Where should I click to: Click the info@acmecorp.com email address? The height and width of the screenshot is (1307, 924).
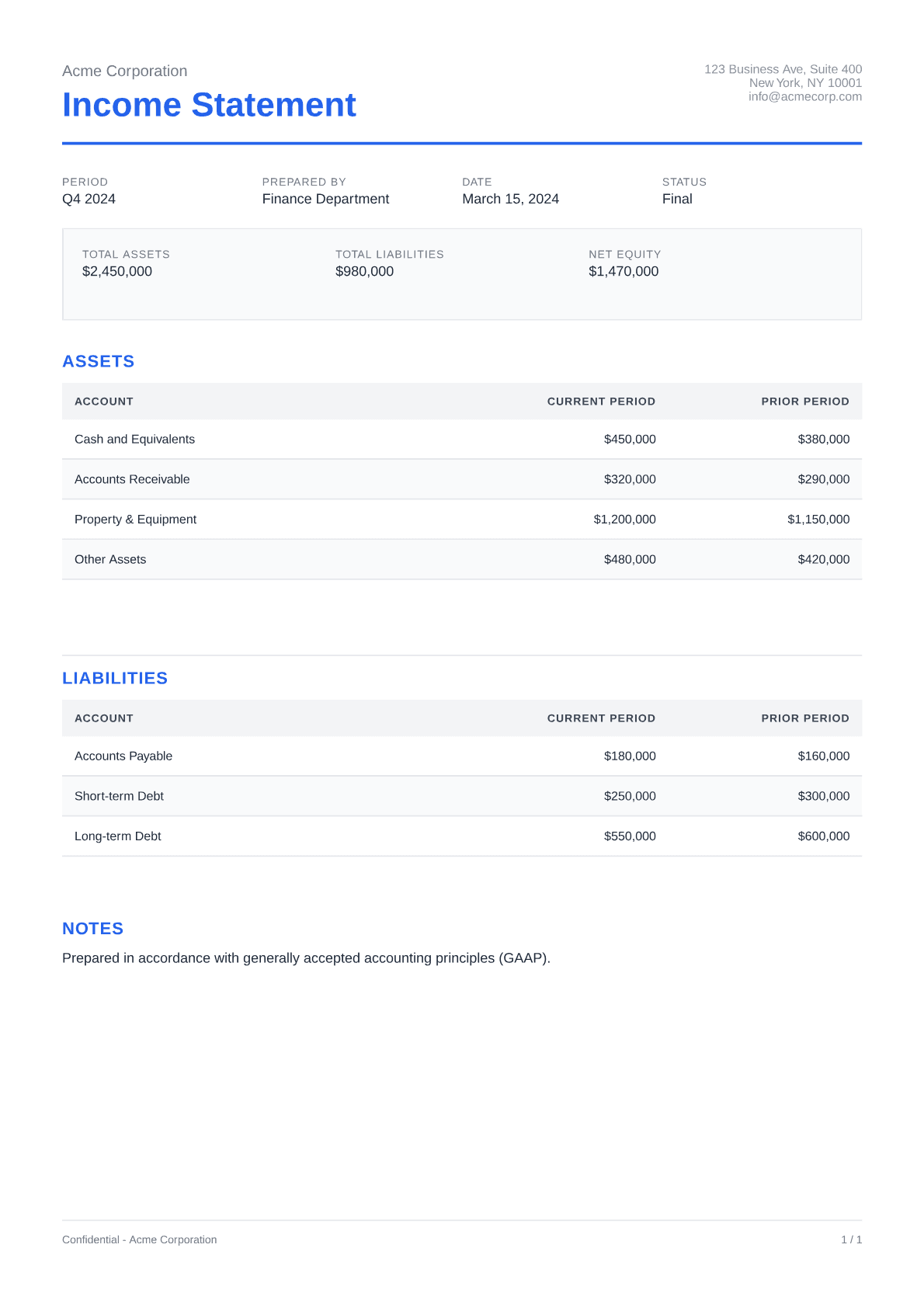tap(805, 96)
